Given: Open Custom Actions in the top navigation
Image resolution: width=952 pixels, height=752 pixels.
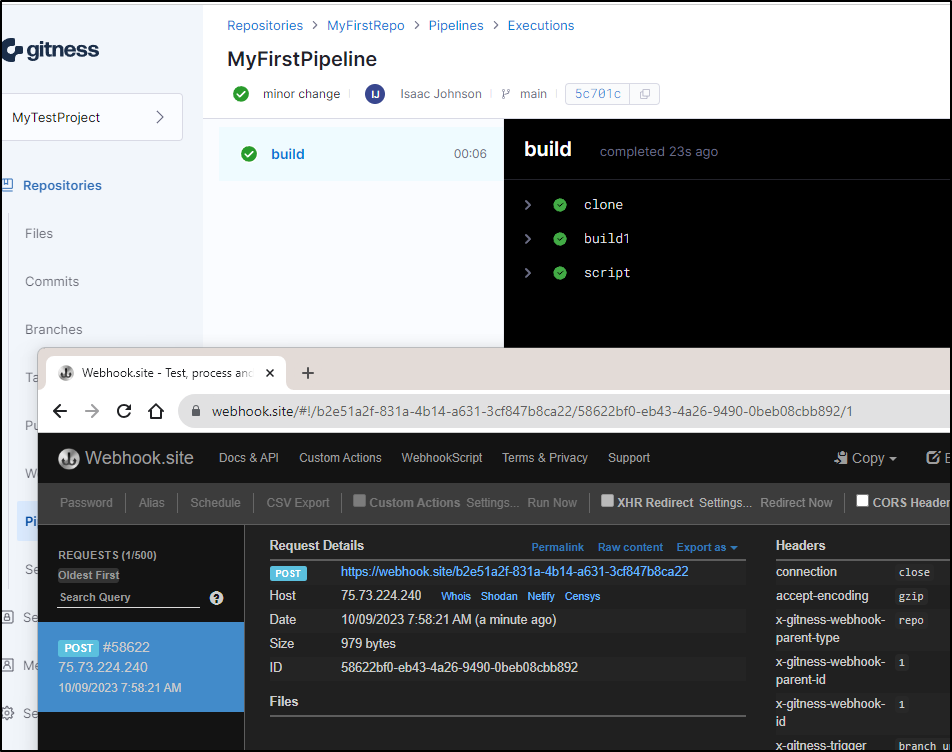Looking at the screenshot, I should (x=340, y=458).
